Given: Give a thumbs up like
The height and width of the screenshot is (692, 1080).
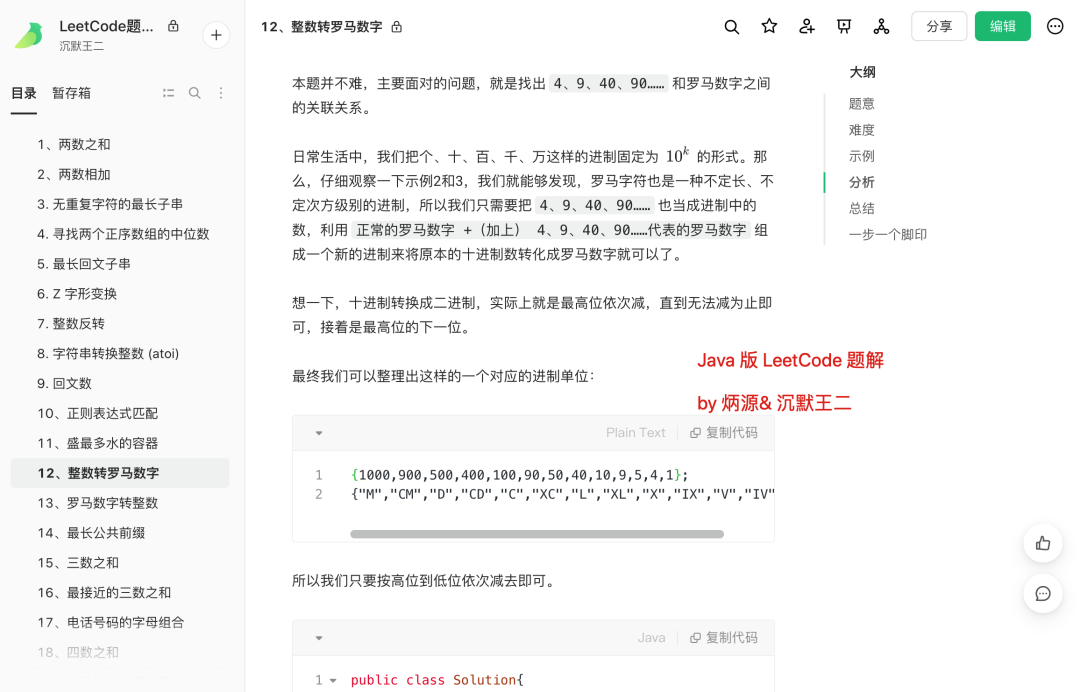Looking at the screenshot, I should (1043, 543).
